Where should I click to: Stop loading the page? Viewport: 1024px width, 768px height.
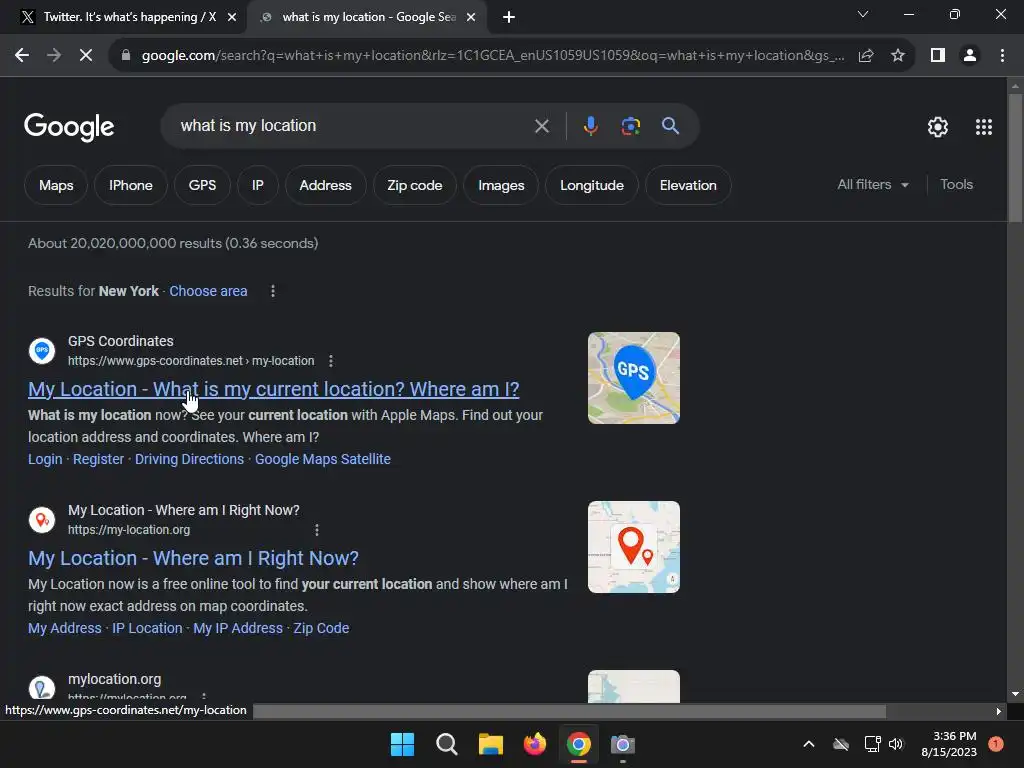click(x=86, y=56)
